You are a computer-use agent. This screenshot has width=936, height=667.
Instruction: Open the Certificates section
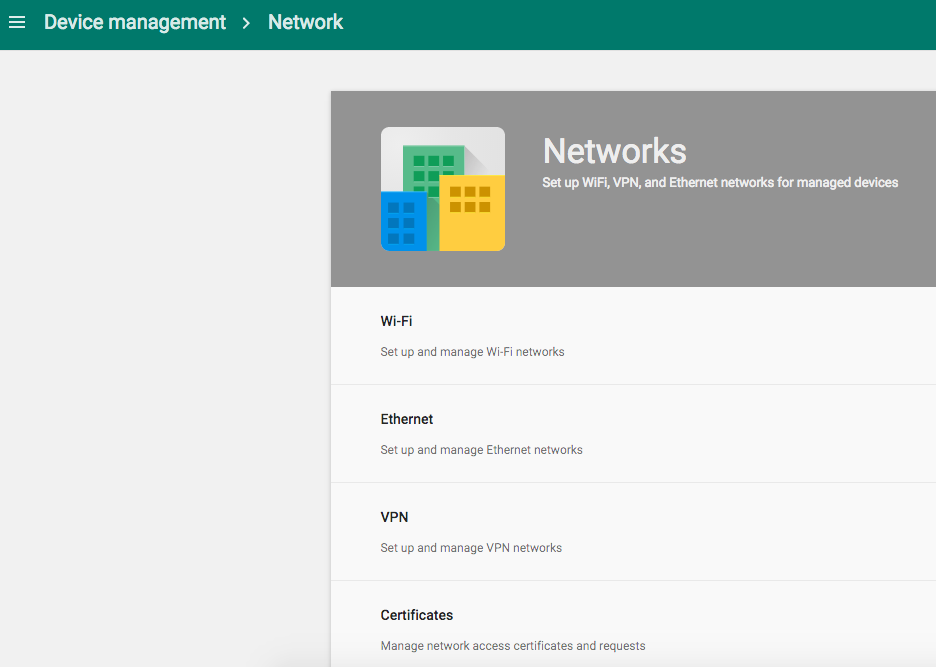pos(633,624)
